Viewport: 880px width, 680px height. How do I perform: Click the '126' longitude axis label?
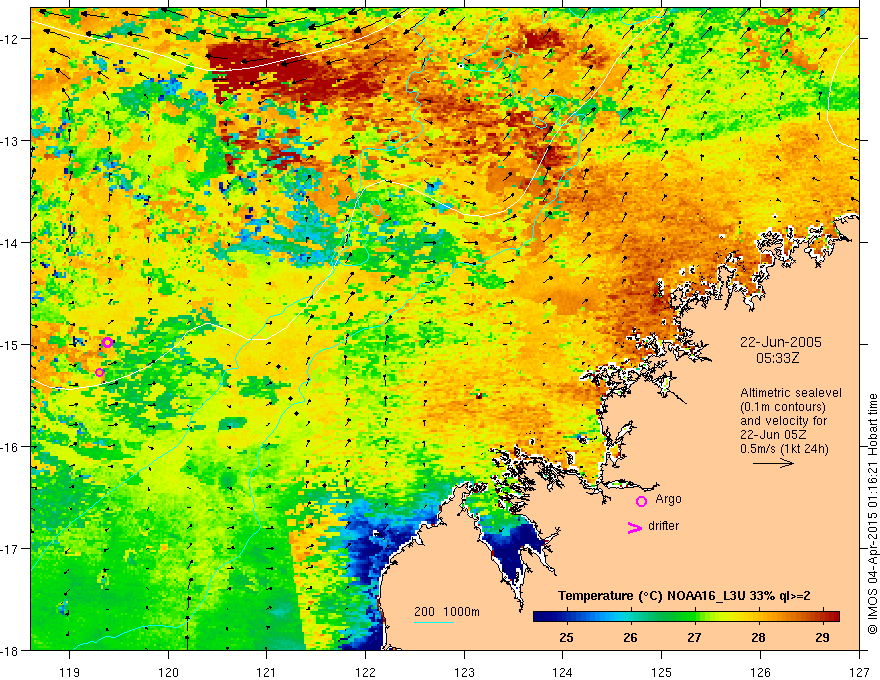pos(760,672)
